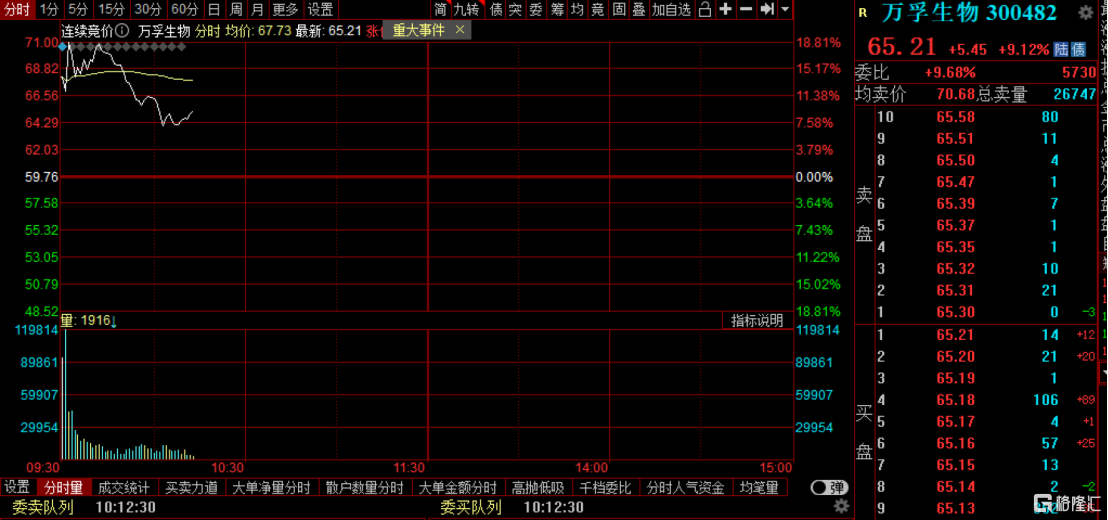Image resolution: width=1108 pixels, height=520 pixels.
Task: Open the daily 日 K-line chart
Action: click(214, 9)
